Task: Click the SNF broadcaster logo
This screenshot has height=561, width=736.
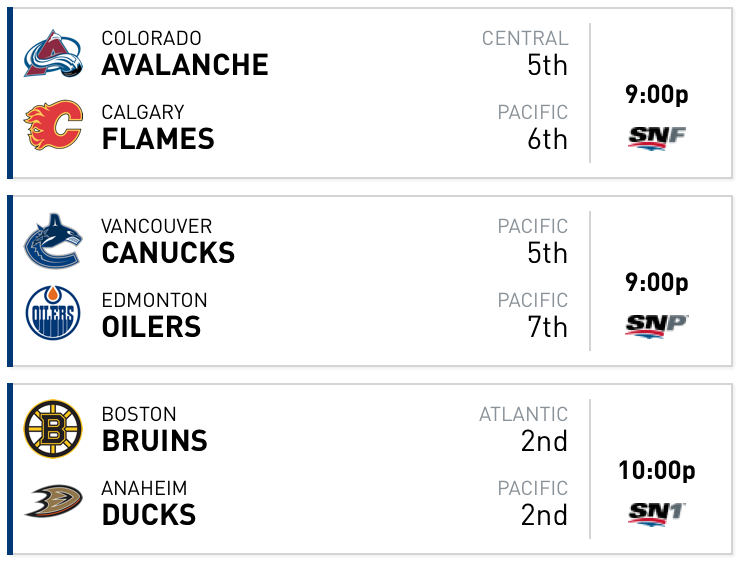Action: (x=657, y=138)
